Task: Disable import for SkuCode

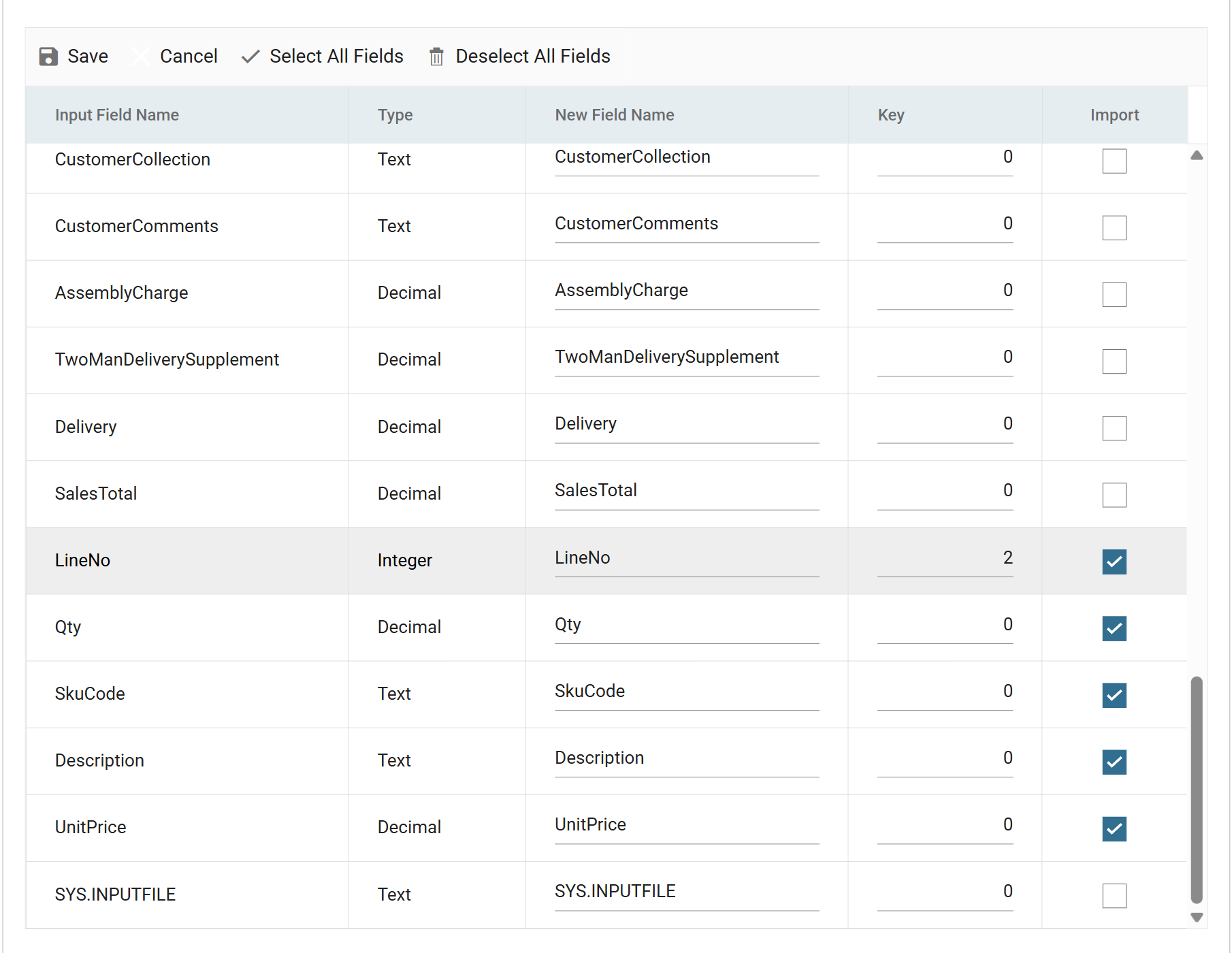Action: point(1114,695)
